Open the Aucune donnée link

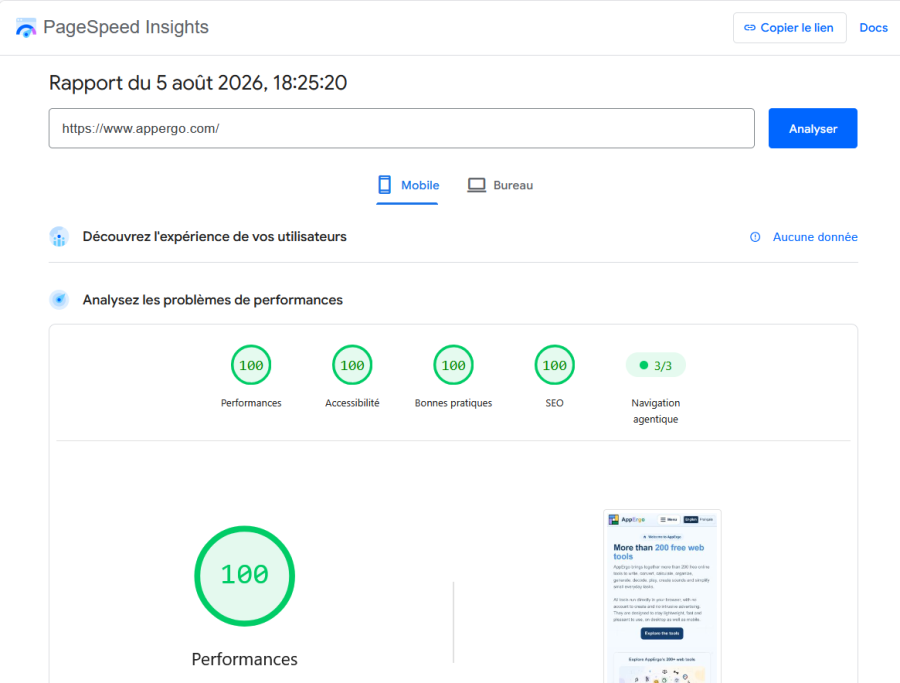click(815, 237)
